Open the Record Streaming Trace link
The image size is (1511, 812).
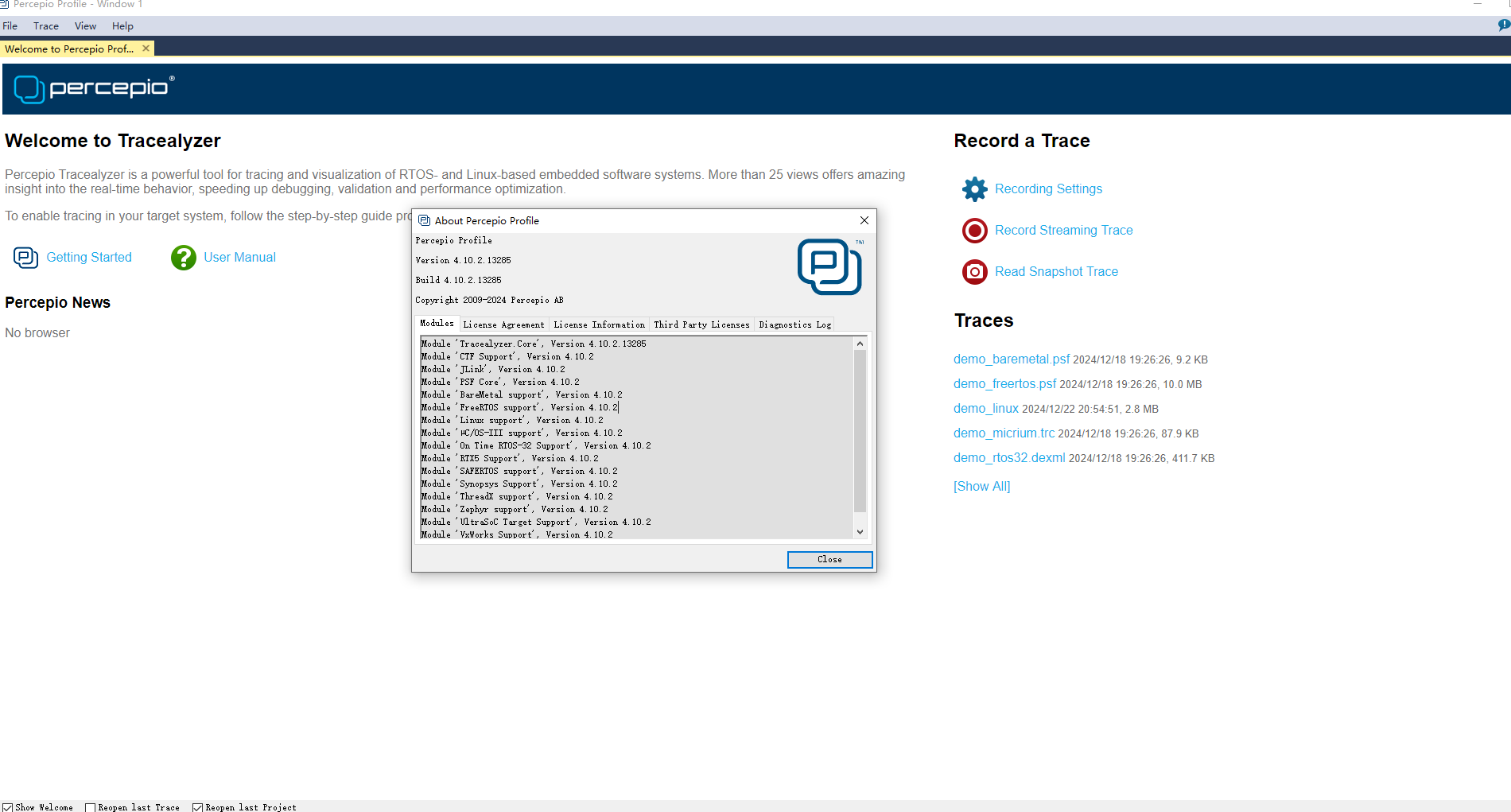point(1063,231)
